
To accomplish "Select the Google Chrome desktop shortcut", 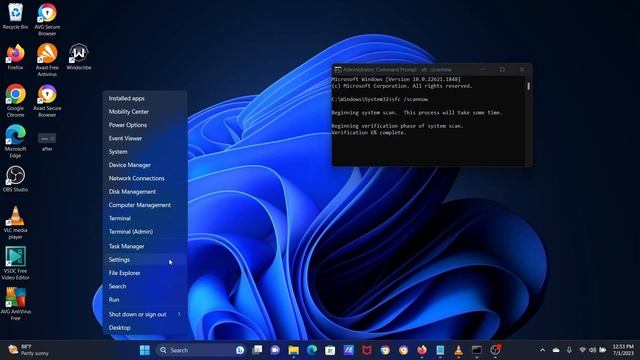I will point(16,101).
